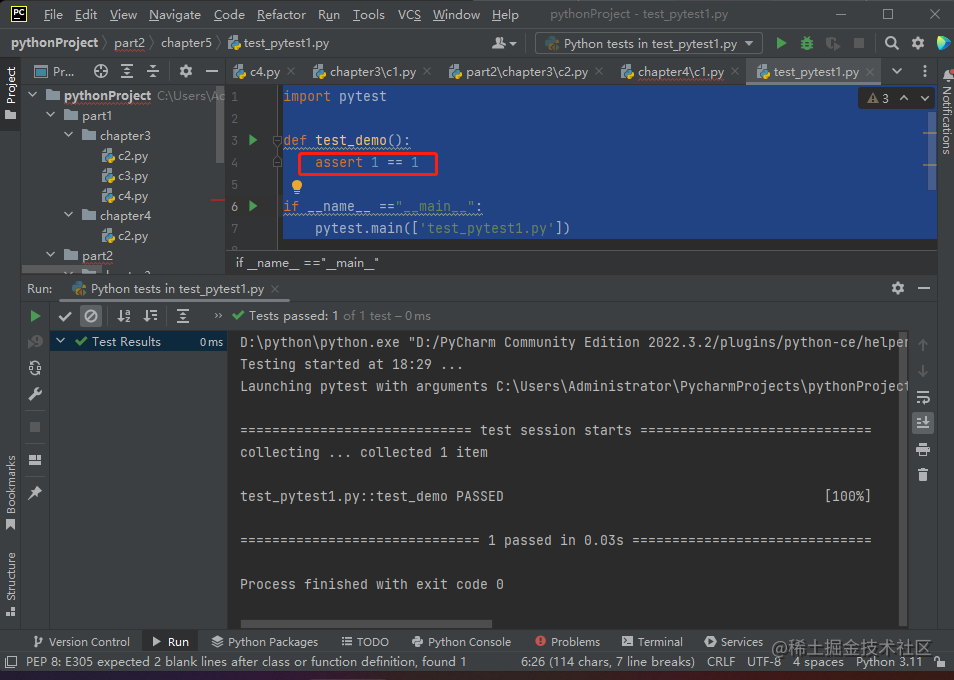Open the Problems tool window

568,642
